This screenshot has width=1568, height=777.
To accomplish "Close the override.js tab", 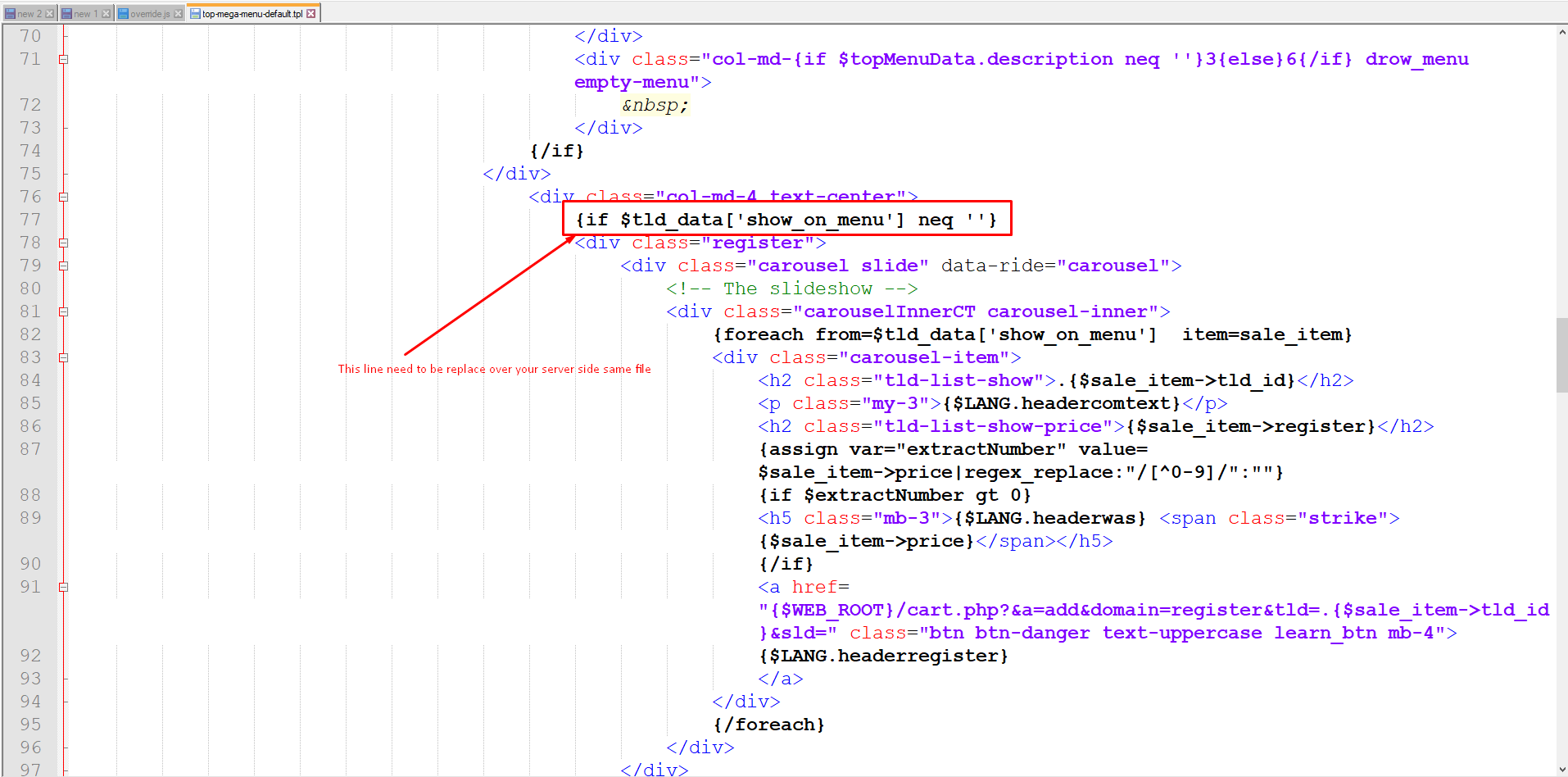I will click(178, 14).
